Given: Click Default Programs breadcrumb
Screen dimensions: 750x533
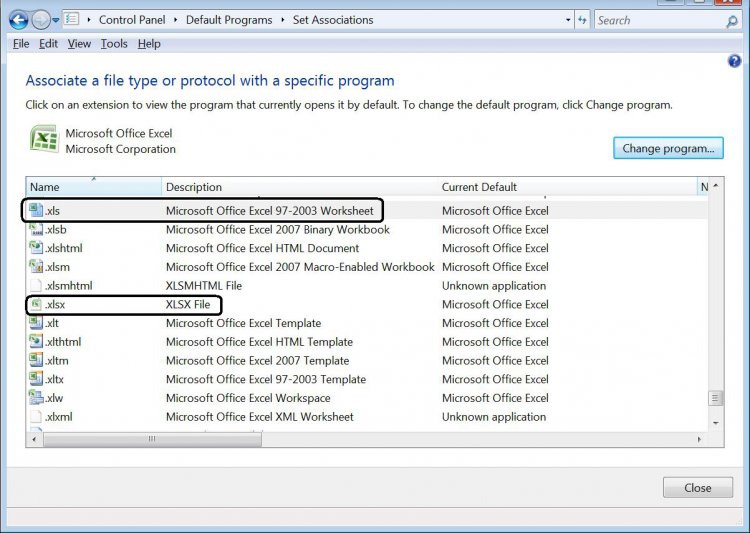Looking at the screenshot, I should click(229, 20).
